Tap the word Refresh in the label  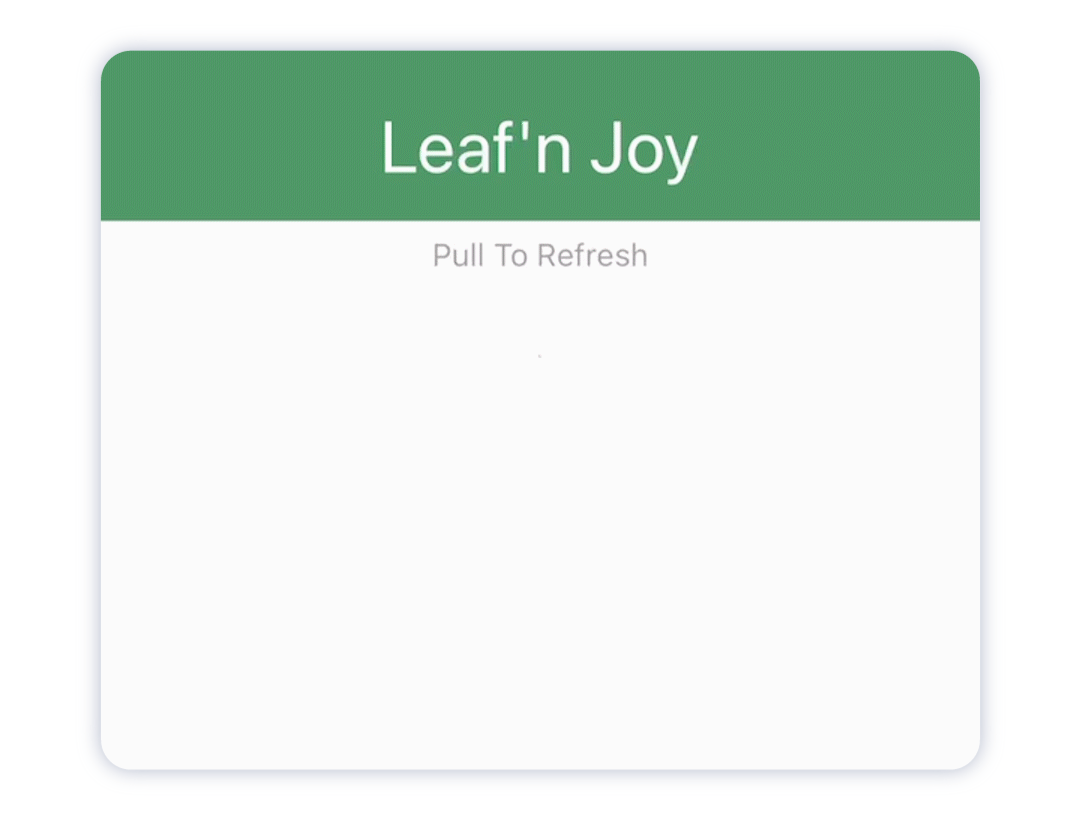point(593,255)
